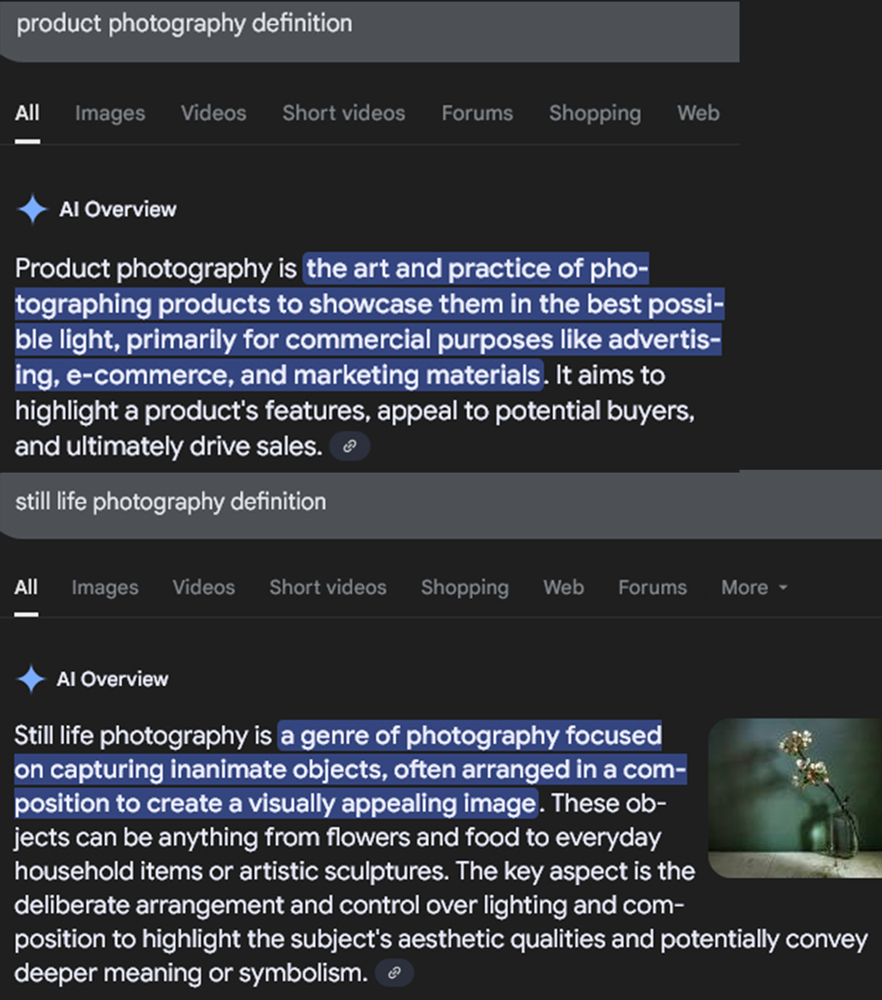This screenshot has height=1000, width=882.
Task: Select Short videos tab in product photography results
Action: coord(343,113)
